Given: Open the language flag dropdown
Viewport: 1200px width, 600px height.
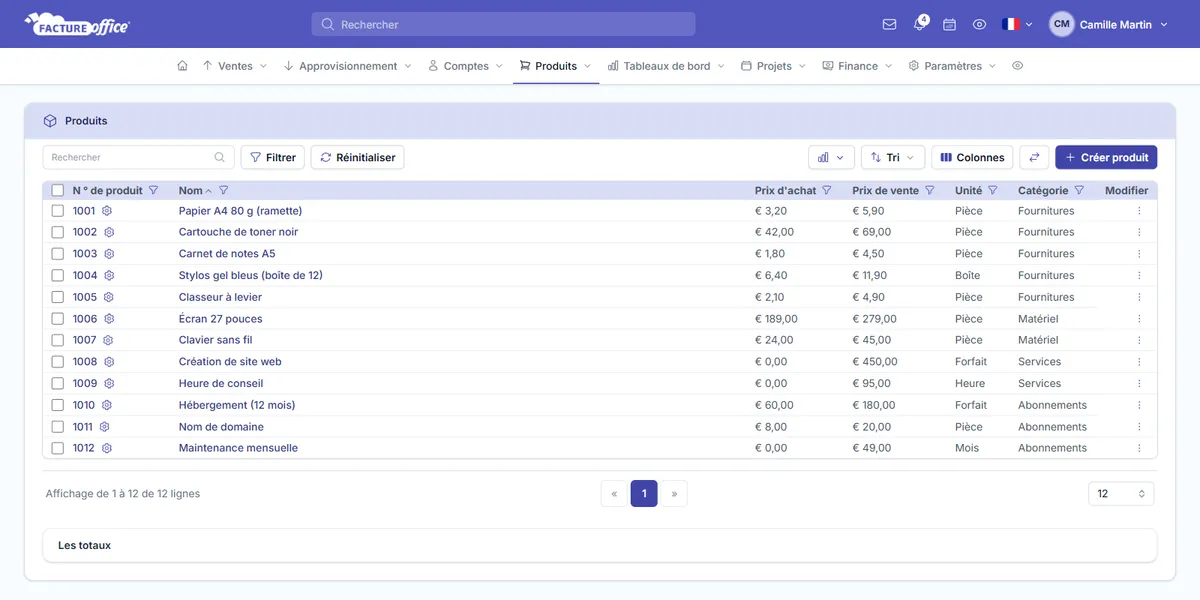Looking at the screenshot, I should click(x=1017, y=24).
